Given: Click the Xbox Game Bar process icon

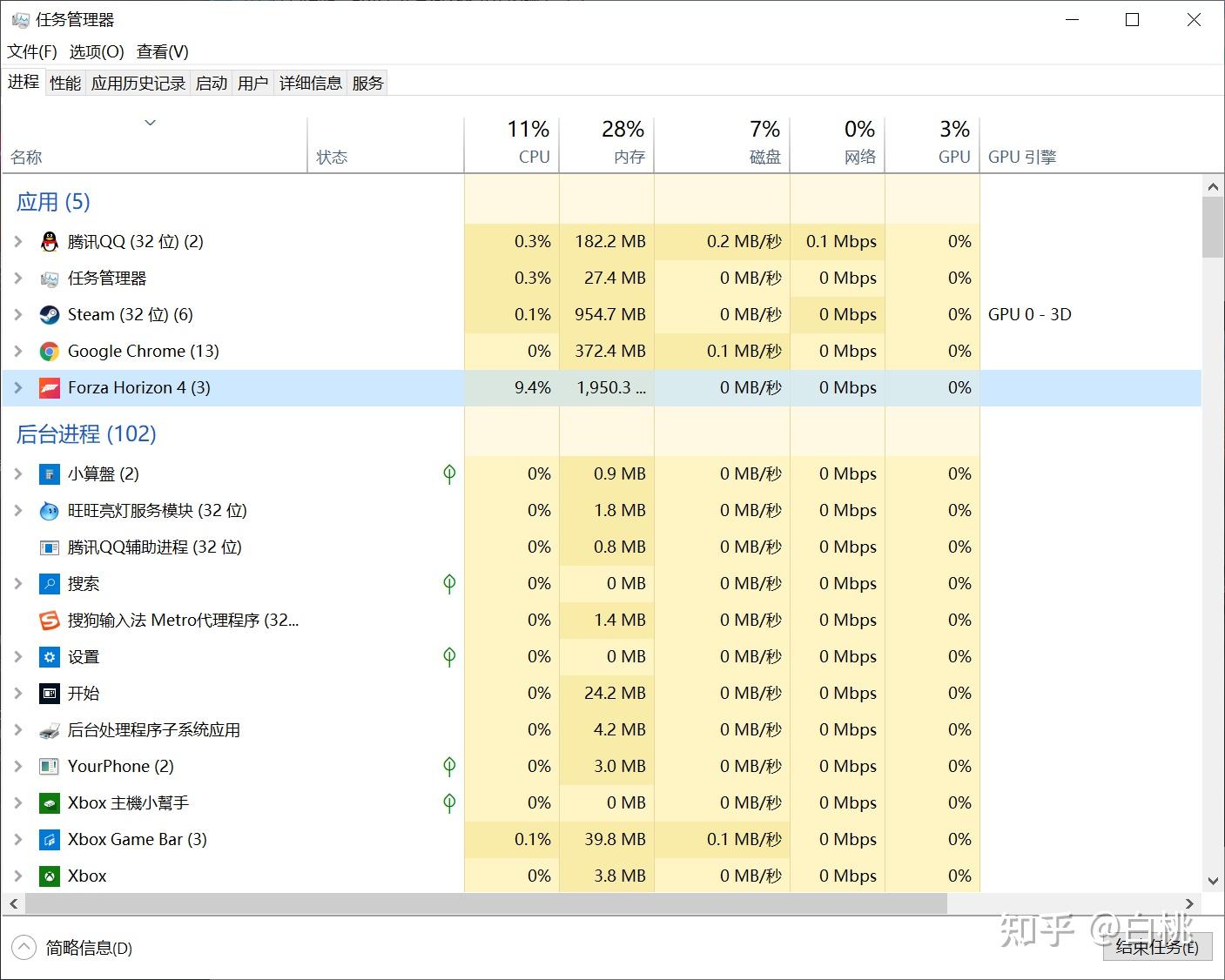Looking at the screenshot, I should coord(50,839).
